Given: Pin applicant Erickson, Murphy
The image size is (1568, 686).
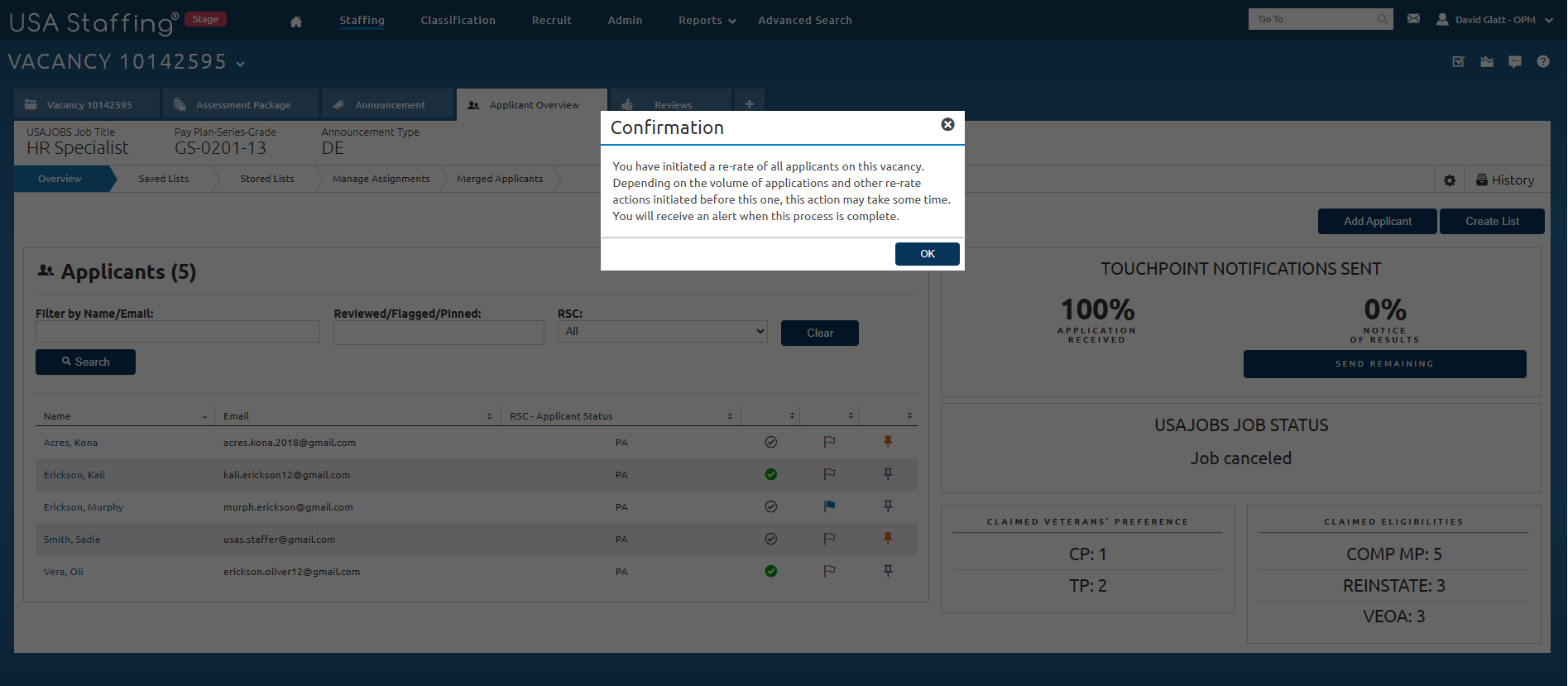Looking at the screenshot, I should 888,506.
